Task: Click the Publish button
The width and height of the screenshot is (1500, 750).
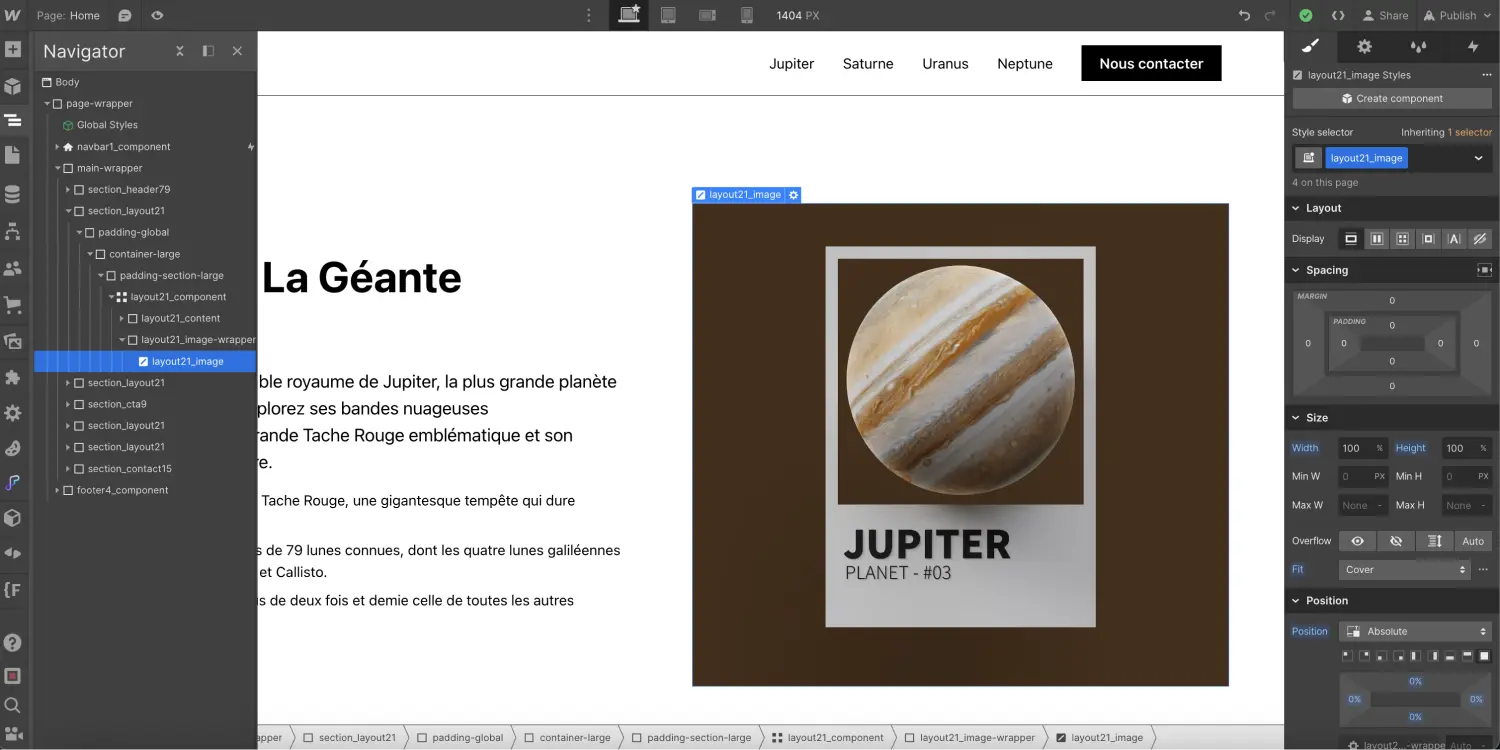Action: tap(1452, 15)
